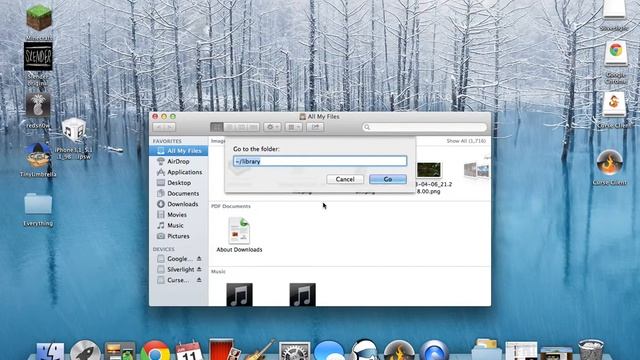Select Curse device in the sidebar
This screenshot has height=360, width=640.
[x=173, y=280]
